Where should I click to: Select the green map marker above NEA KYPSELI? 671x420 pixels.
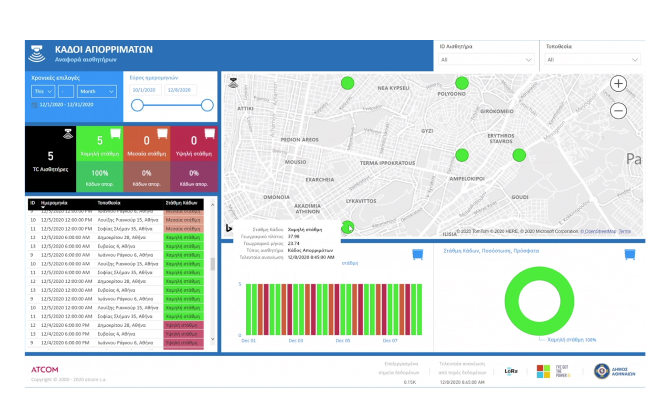coord(347,83)
